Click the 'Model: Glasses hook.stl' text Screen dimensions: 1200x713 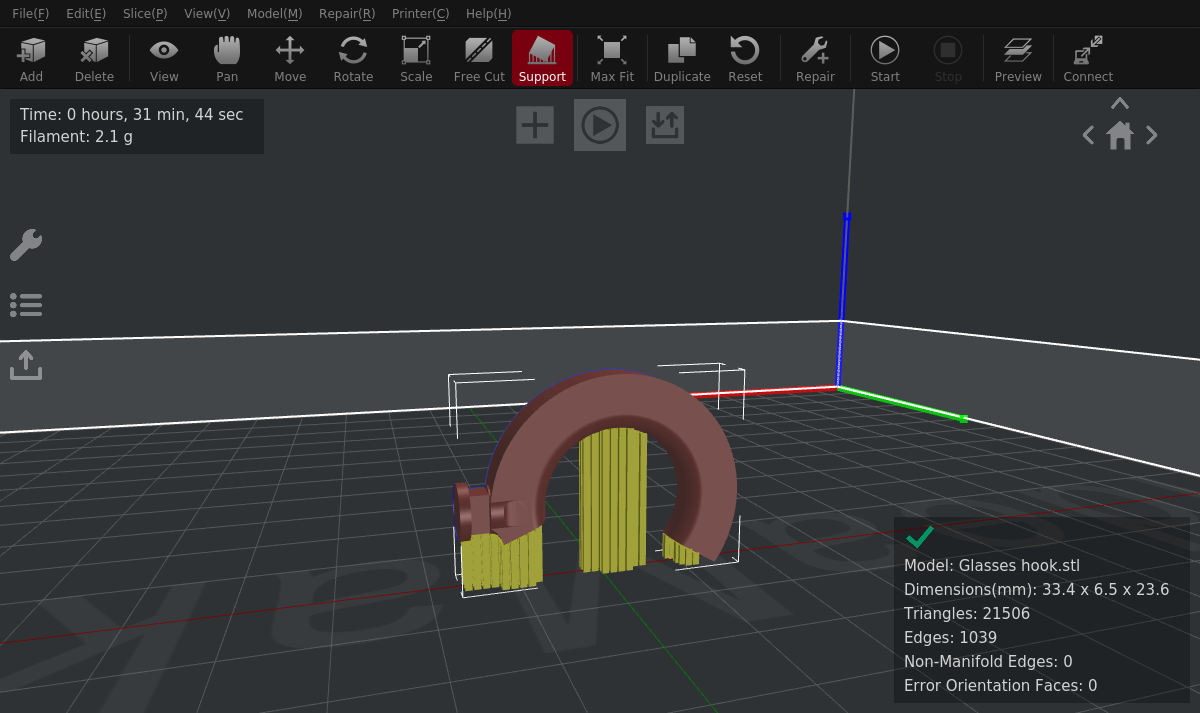point(992,566)
